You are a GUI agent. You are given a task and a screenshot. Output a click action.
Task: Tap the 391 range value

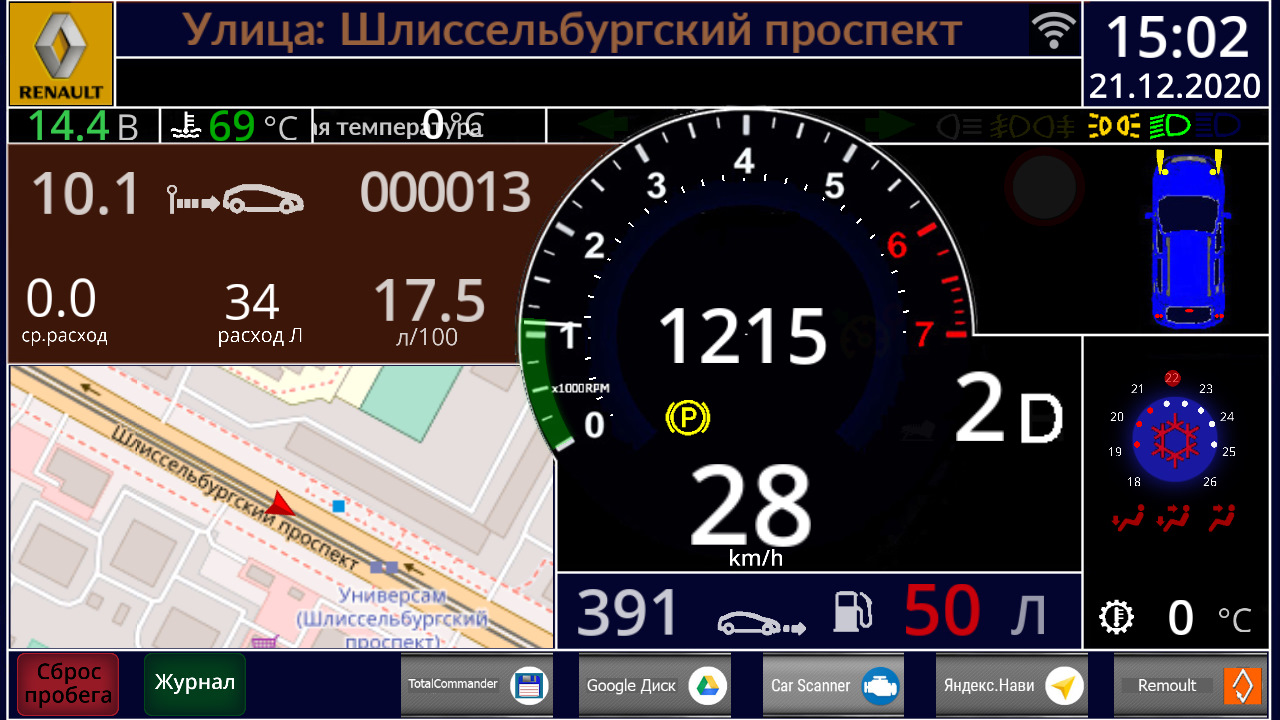point(628,613)
